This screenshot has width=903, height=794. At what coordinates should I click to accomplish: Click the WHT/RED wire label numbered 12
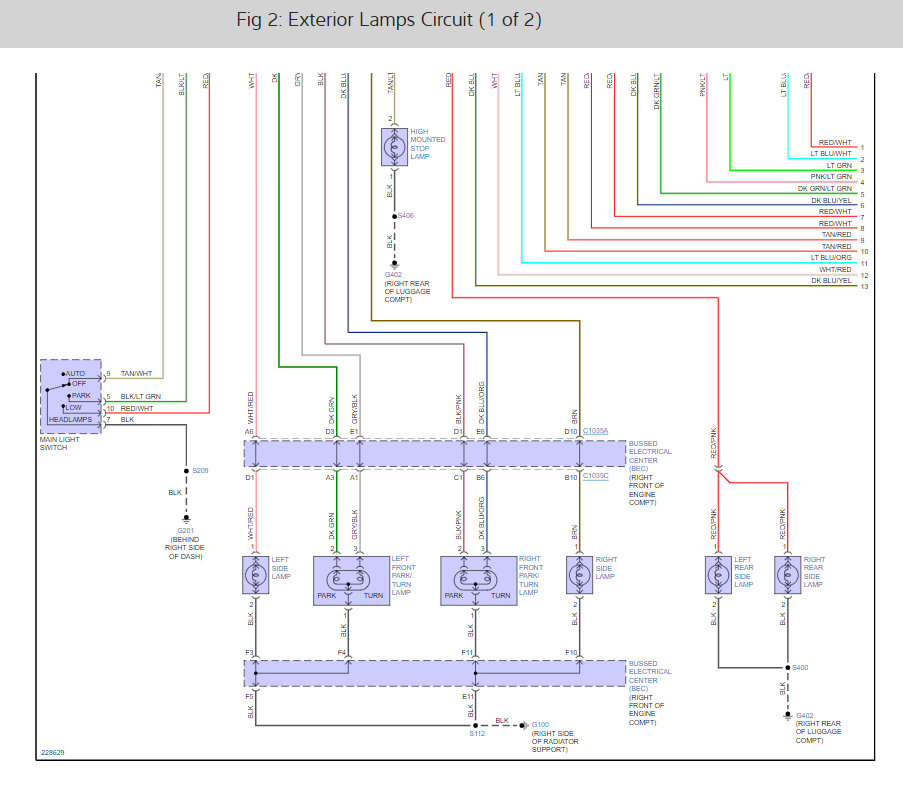coord(835,269)
